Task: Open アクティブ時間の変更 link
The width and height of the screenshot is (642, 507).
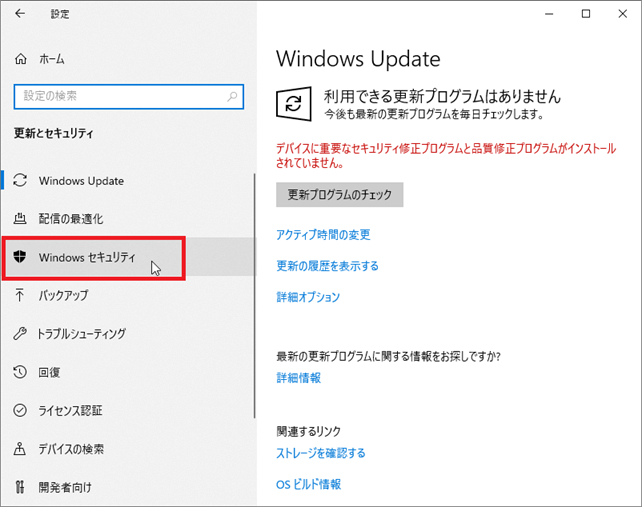Action: (x=323, y=235)
